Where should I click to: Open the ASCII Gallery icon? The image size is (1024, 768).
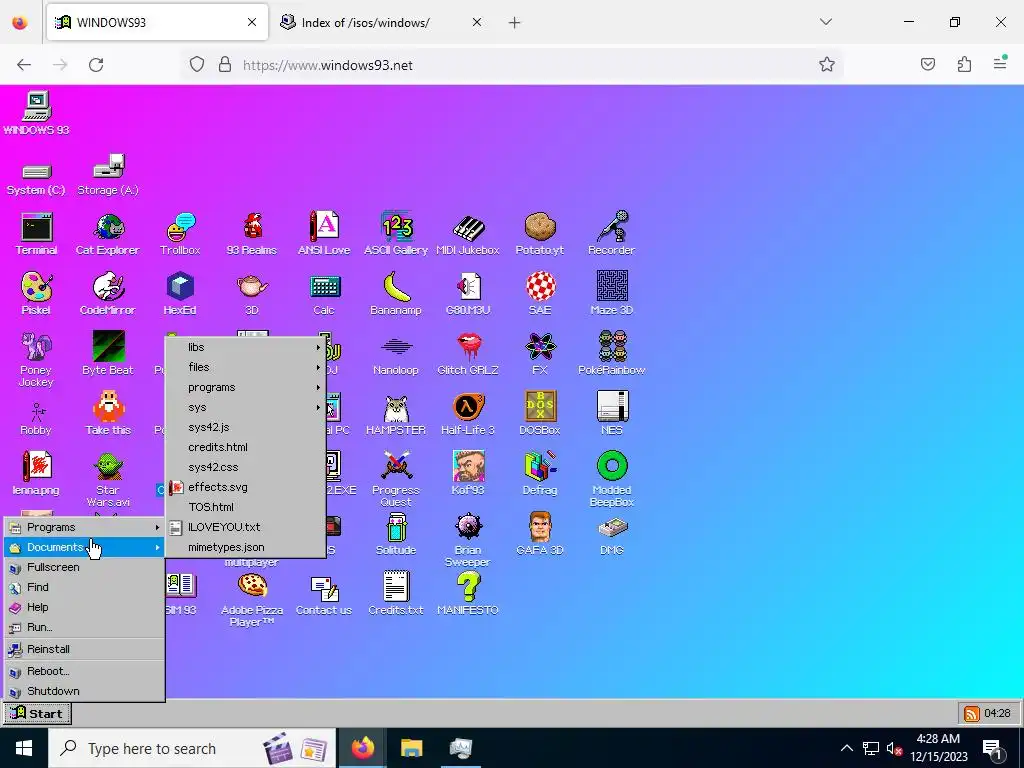(x=396, y=233)
